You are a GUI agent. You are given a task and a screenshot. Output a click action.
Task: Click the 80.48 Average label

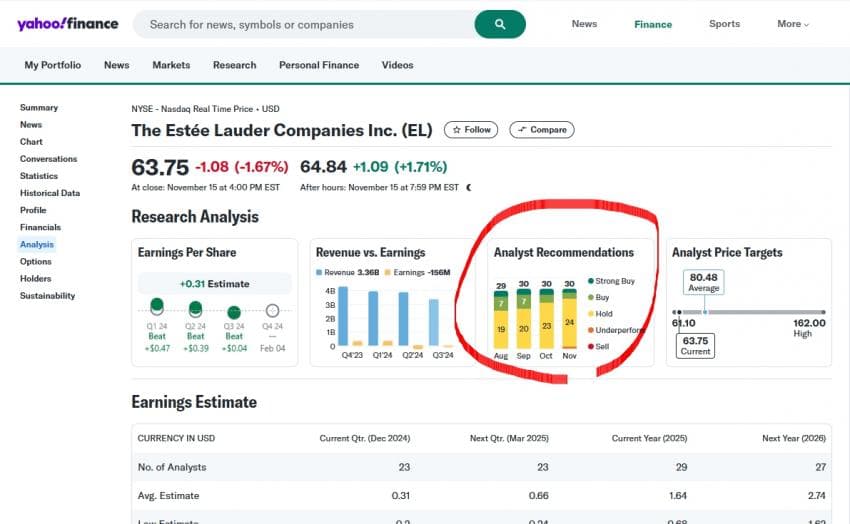point(704,282)
